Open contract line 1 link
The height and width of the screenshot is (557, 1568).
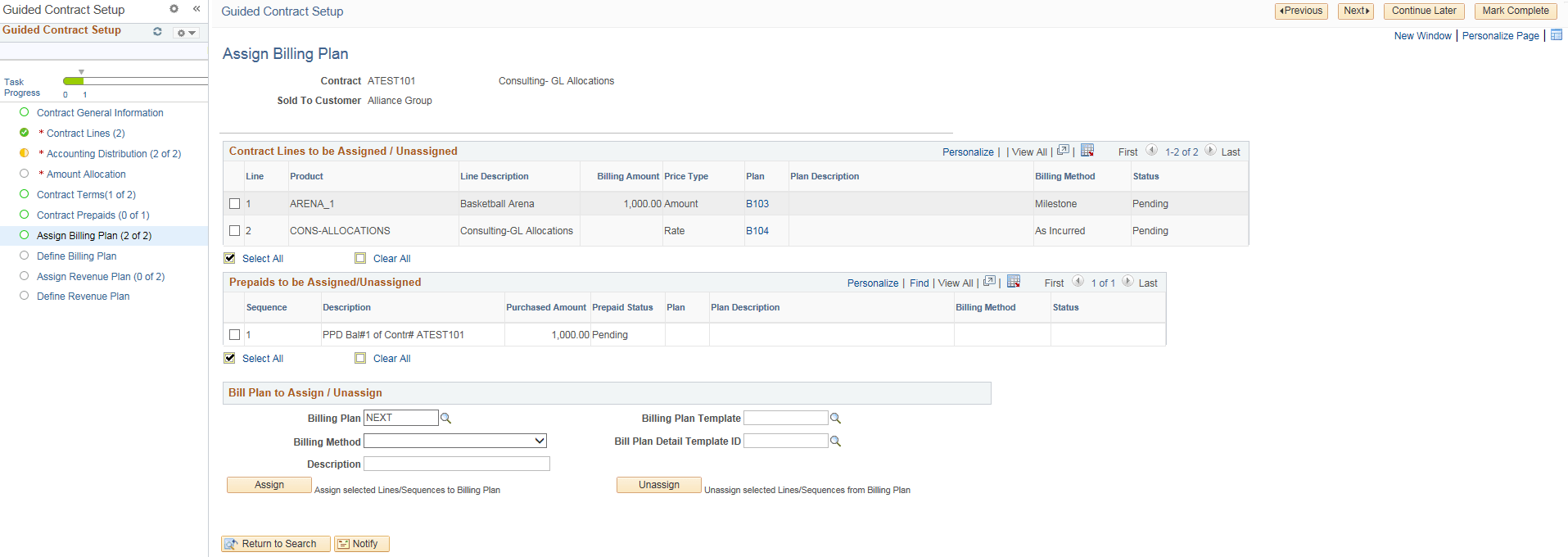pyautogui.click(x=248, y=204)
